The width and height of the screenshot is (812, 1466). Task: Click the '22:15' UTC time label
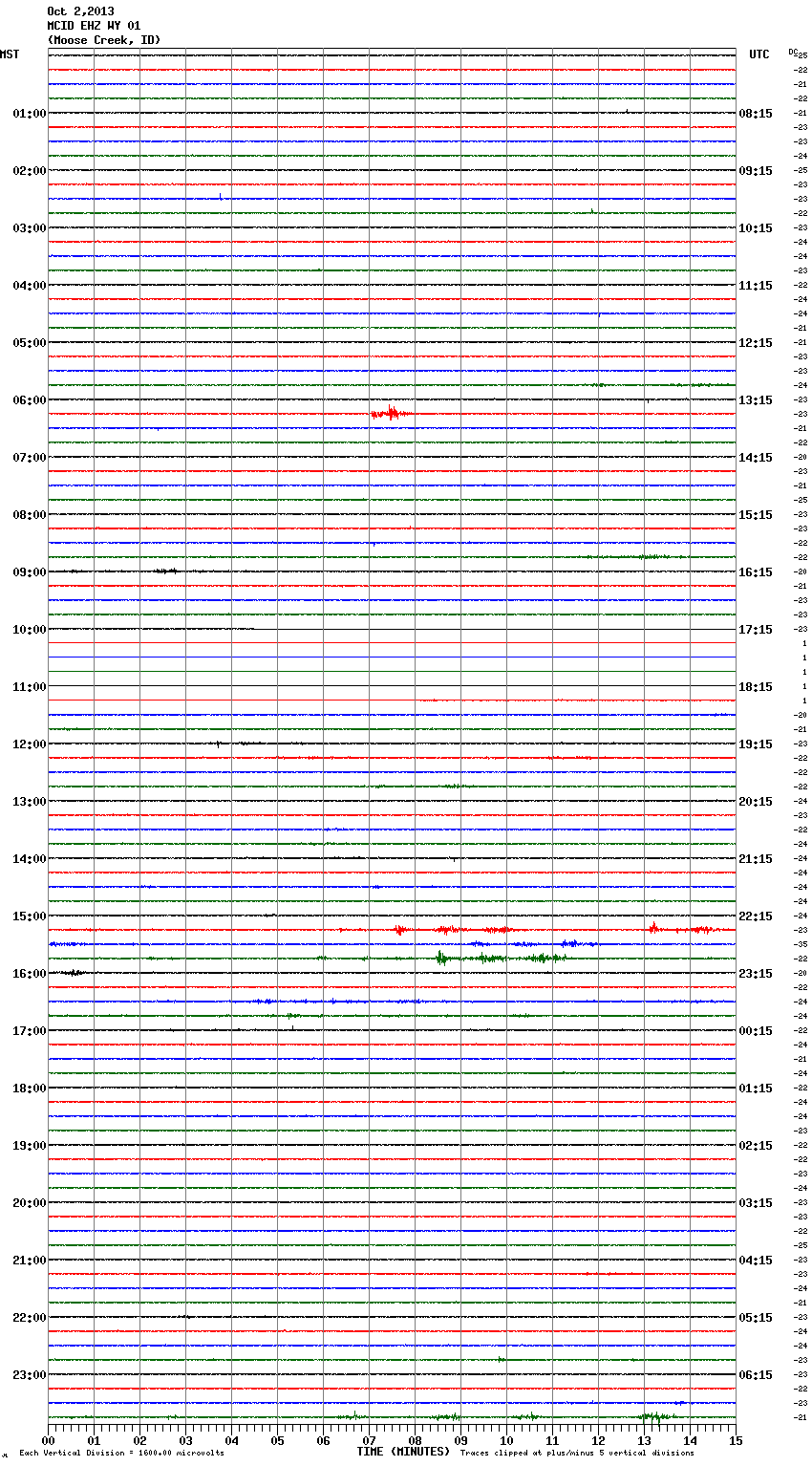(x=756, y=916)
